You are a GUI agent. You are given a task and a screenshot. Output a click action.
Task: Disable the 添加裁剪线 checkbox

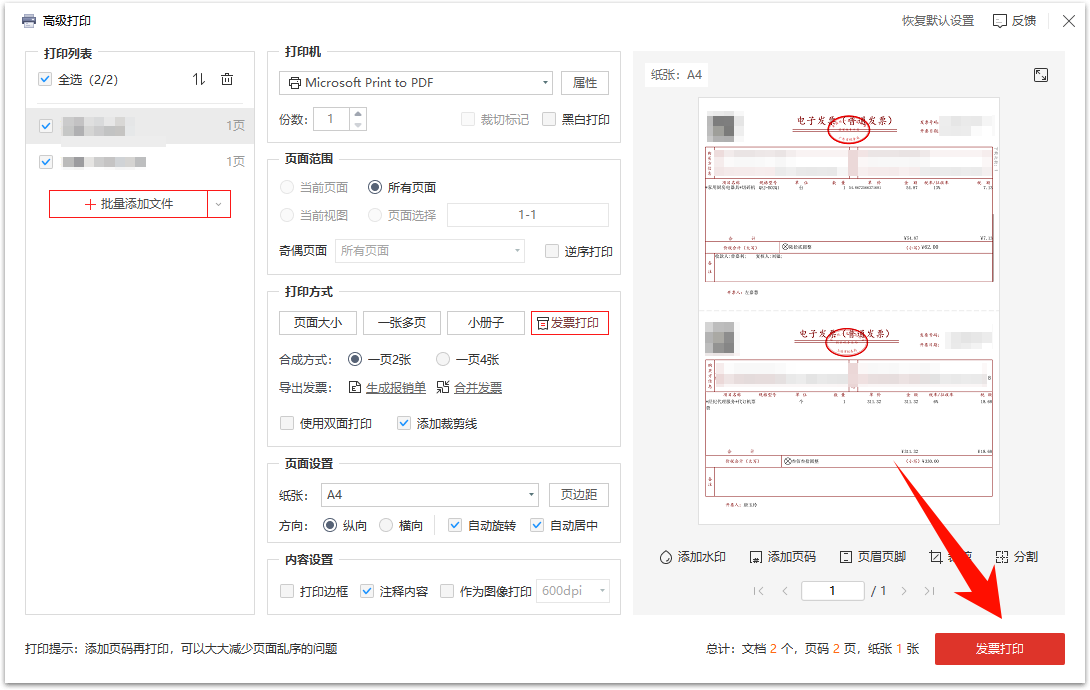[403, 423]
